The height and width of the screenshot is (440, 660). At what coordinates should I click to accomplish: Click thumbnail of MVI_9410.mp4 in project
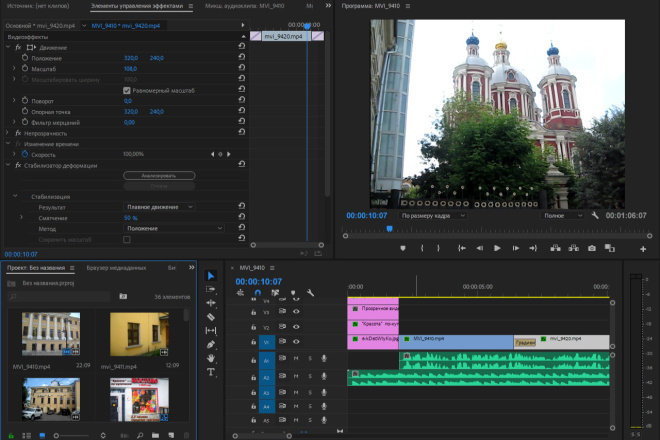51,334
